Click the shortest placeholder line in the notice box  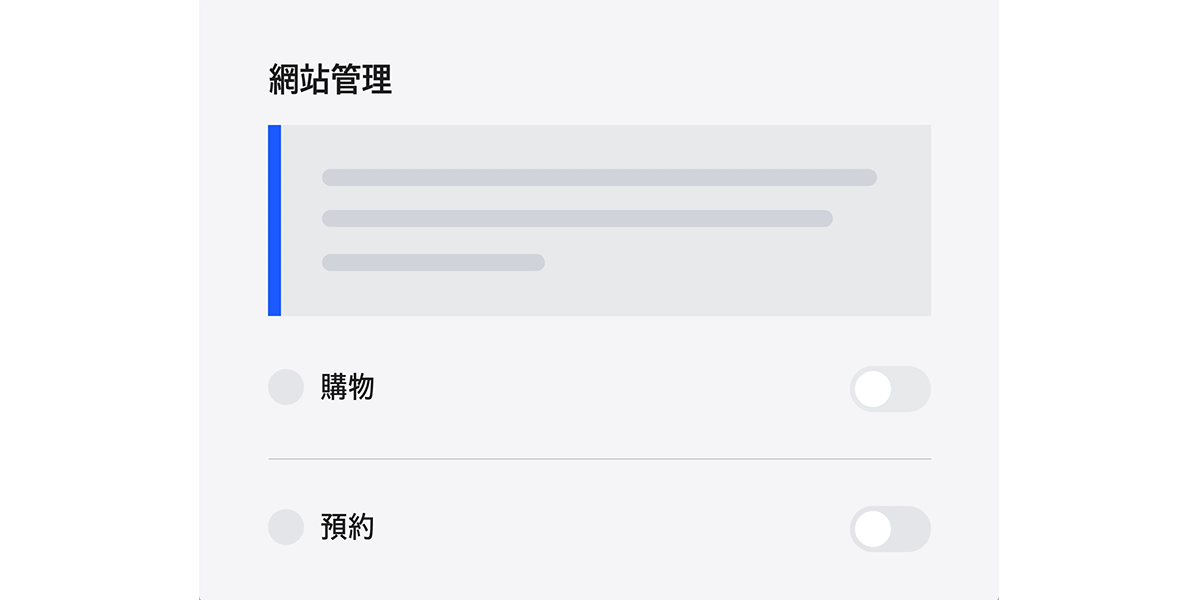433,262
